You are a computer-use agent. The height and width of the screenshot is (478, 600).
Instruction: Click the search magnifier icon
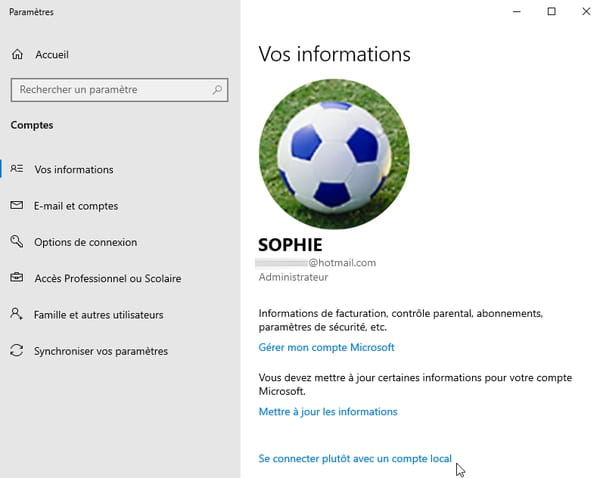[217, 90]
